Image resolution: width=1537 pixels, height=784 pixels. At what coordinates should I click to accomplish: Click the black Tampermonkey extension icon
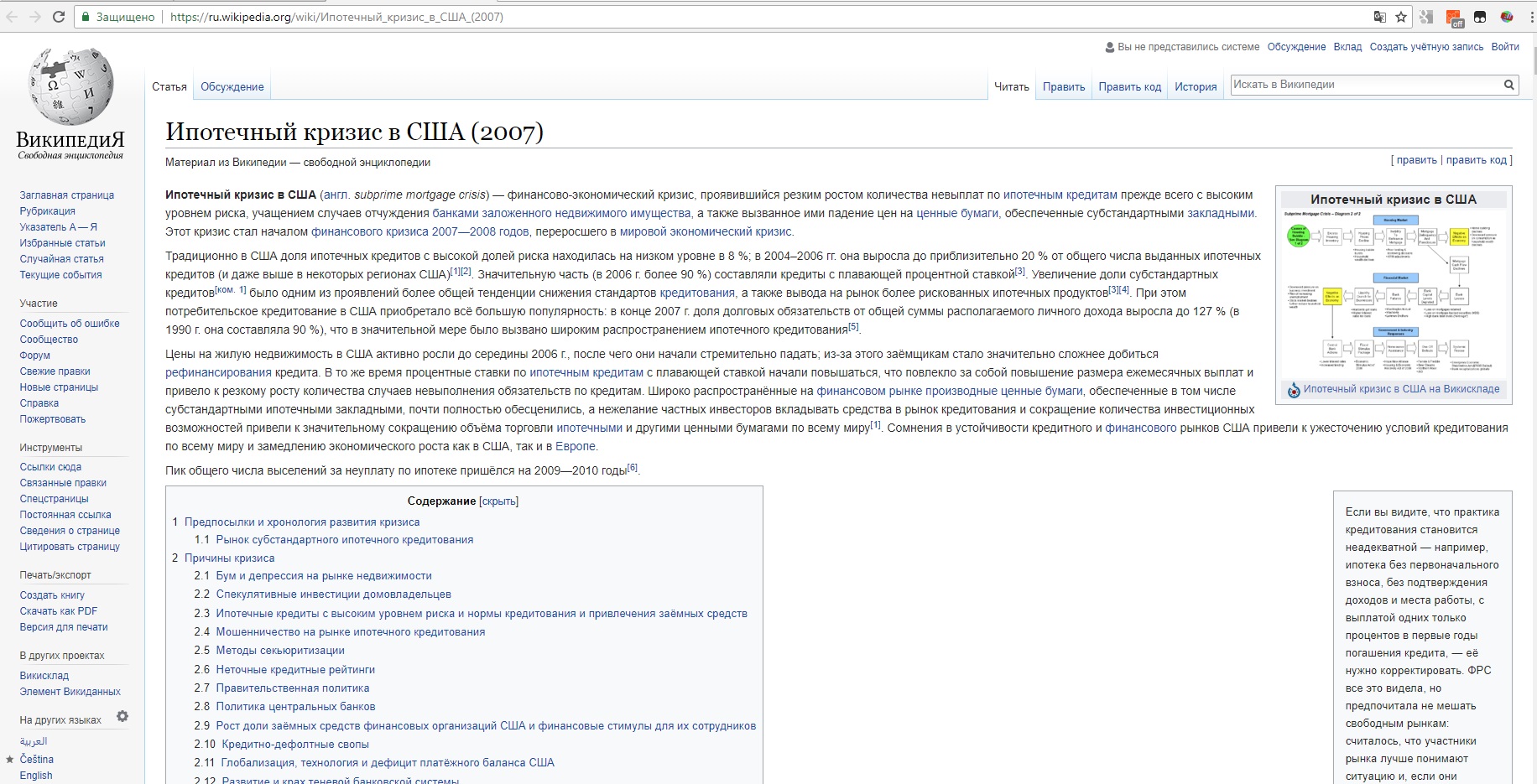[1480, 17]
